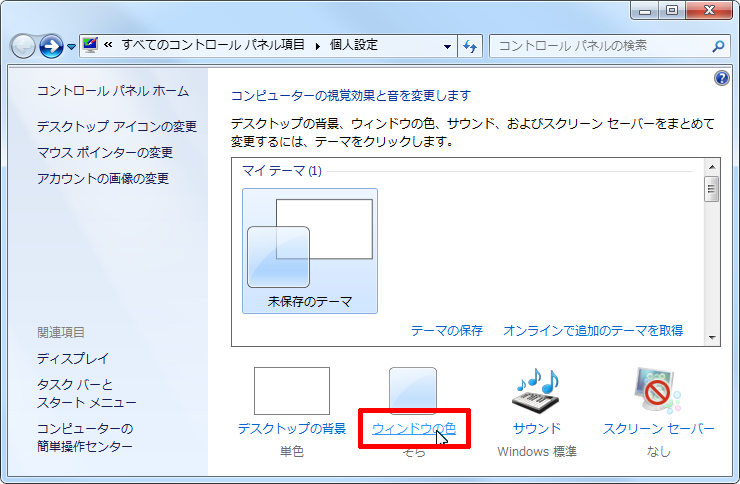Open アカウントの画像の変更 link

(x=103, y=178)
